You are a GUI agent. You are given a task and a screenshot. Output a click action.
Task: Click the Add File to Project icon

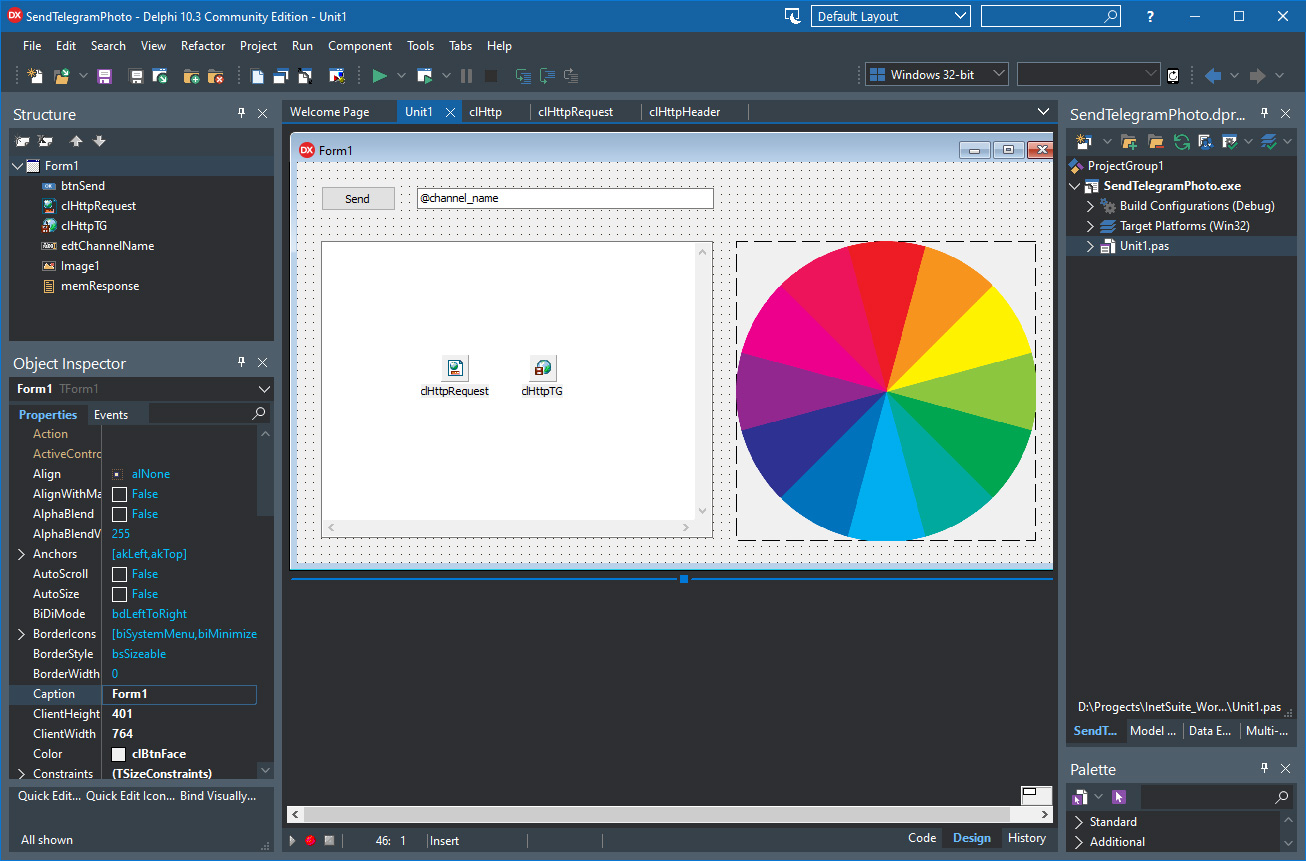(192, 76)
